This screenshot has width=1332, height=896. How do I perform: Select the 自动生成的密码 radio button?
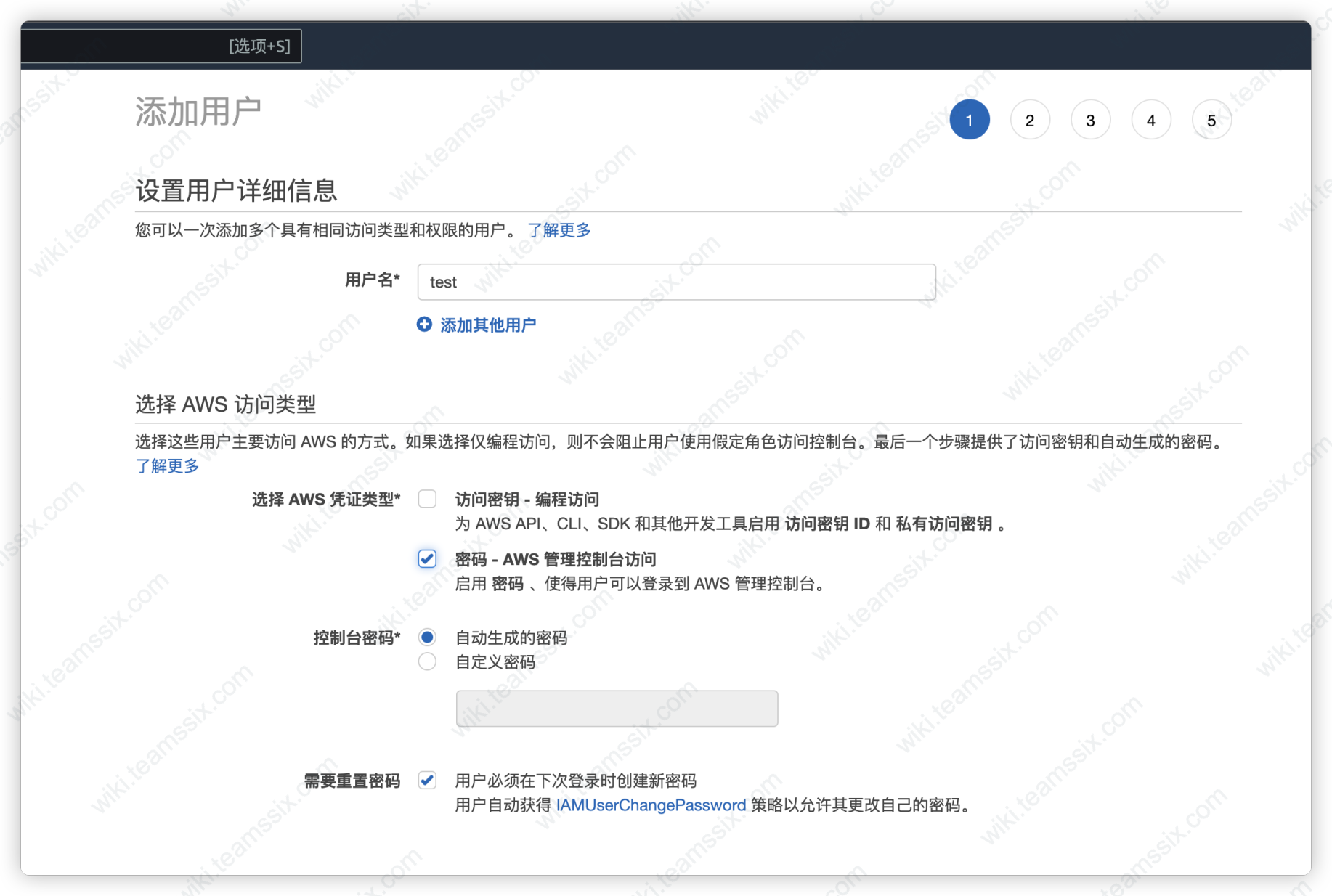point(427,638)
